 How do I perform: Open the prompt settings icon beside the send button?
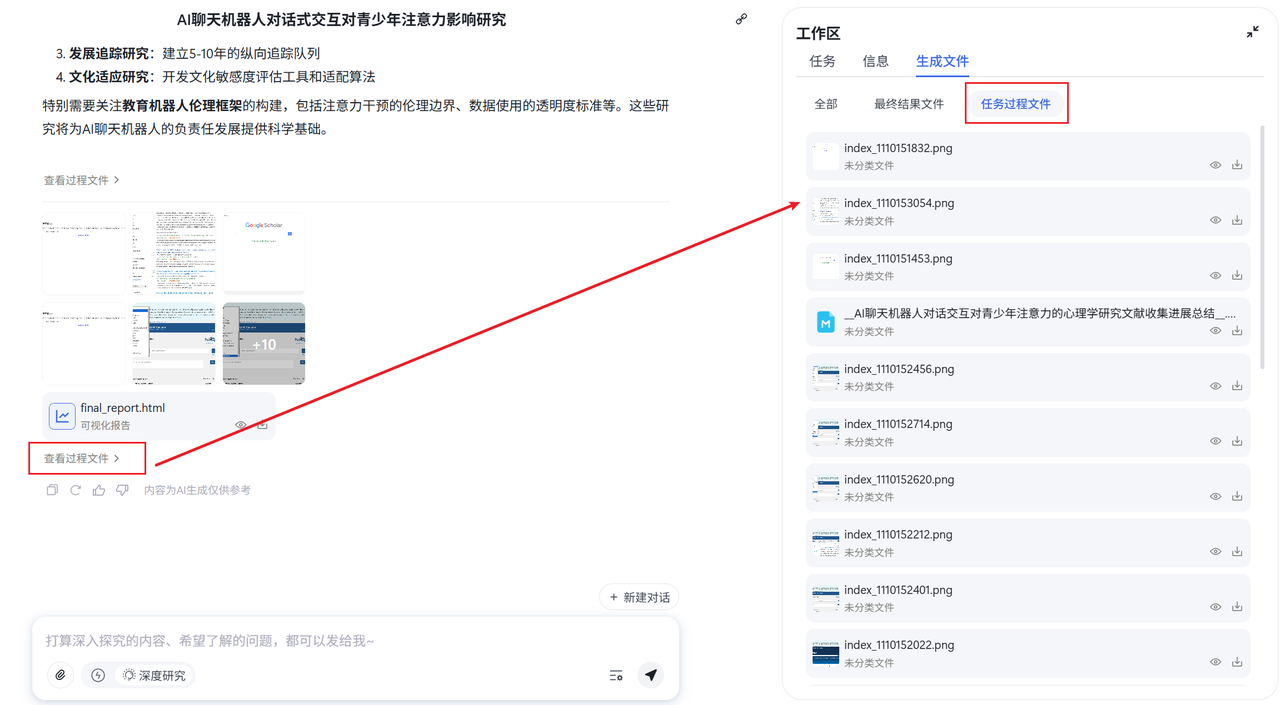(615, 675)
